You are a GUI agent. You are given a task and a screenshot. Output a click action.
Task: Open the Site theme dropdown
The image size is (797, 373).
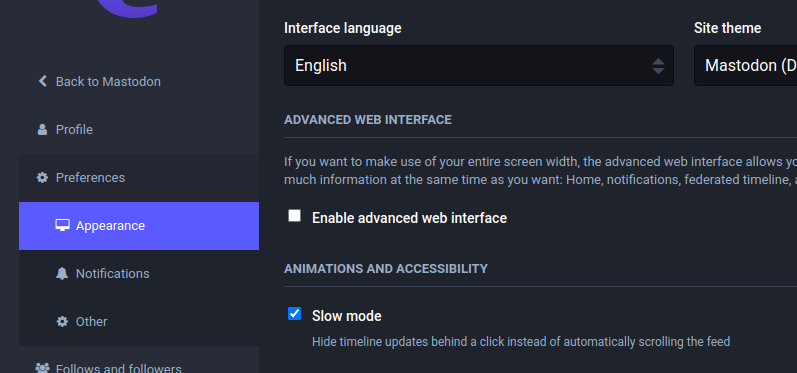click(x=745, y=66)
